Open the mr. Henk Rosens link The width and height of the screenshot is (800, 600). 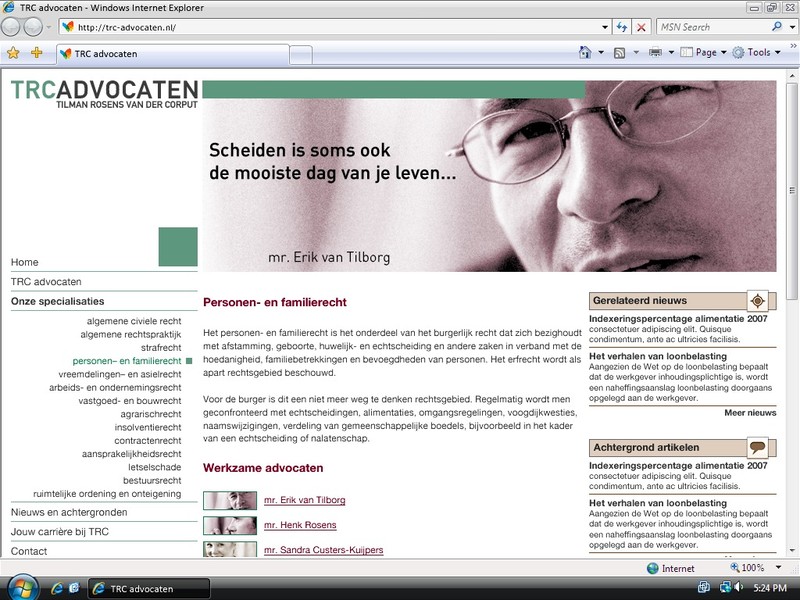click(x=300, y=525)
